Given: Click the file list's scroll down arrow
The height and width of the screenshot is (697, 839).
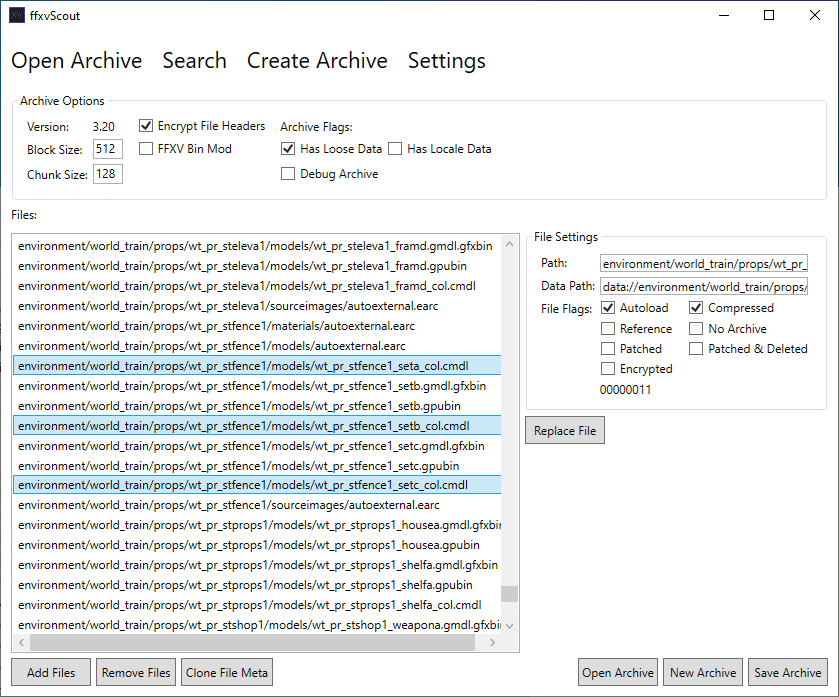Looking at the screenshot, I should [x=510, y=625].
